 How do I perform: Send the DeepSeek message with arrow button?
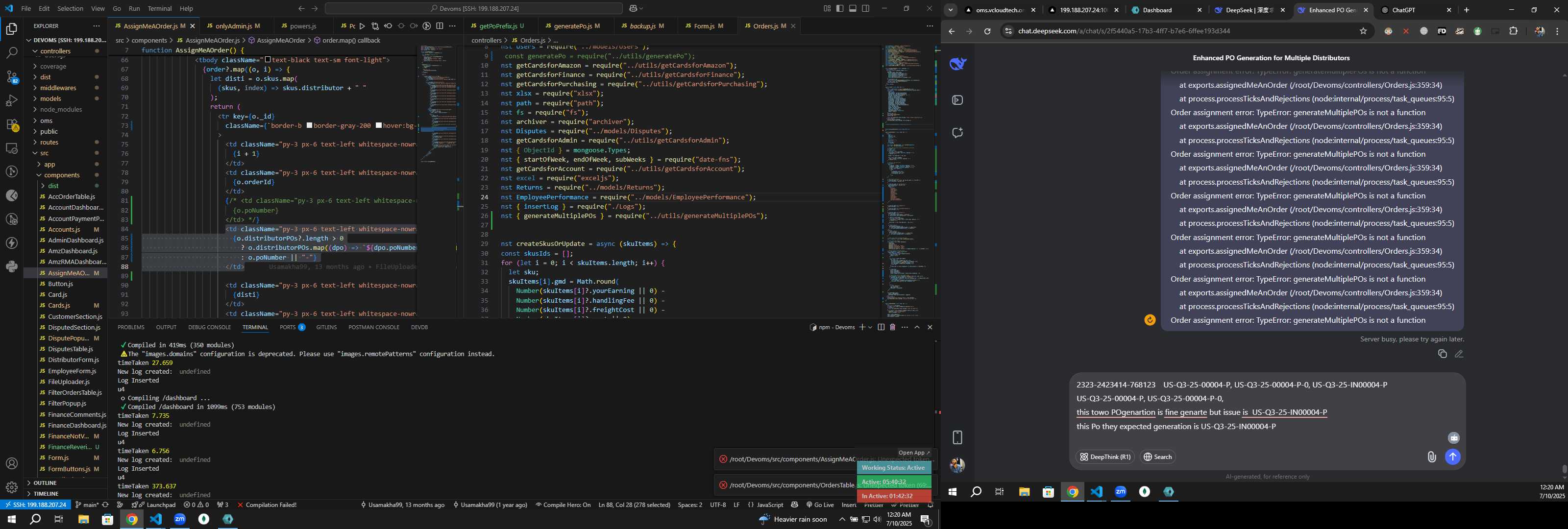pos(1453,457)
